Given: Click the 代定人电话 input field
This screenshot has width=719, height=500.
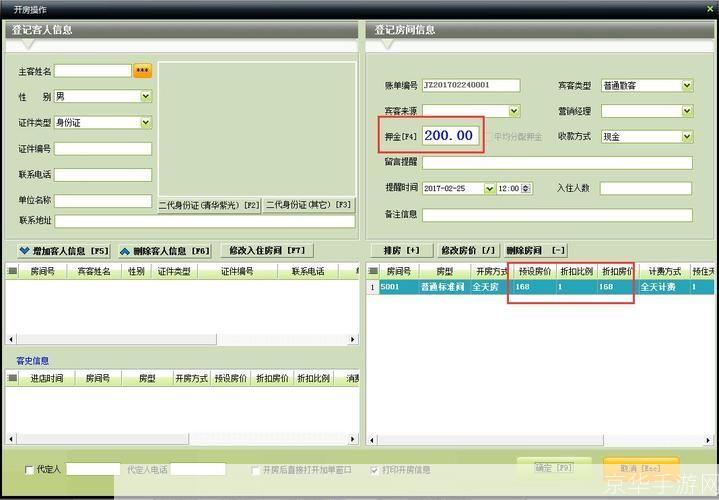Looking at the screenshot, I should point(198,470).
